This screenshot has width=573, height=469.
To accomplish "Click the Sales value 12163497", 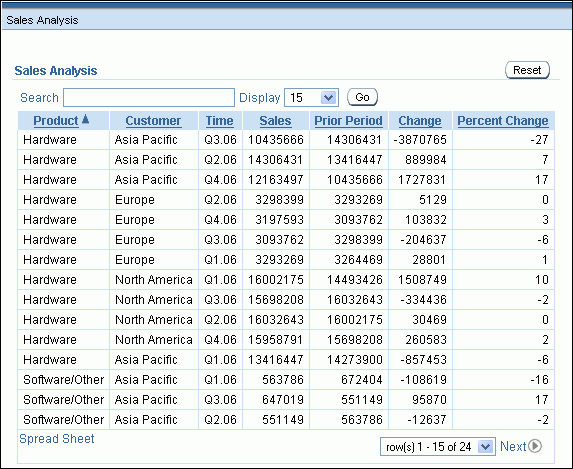I will point(276,180).
